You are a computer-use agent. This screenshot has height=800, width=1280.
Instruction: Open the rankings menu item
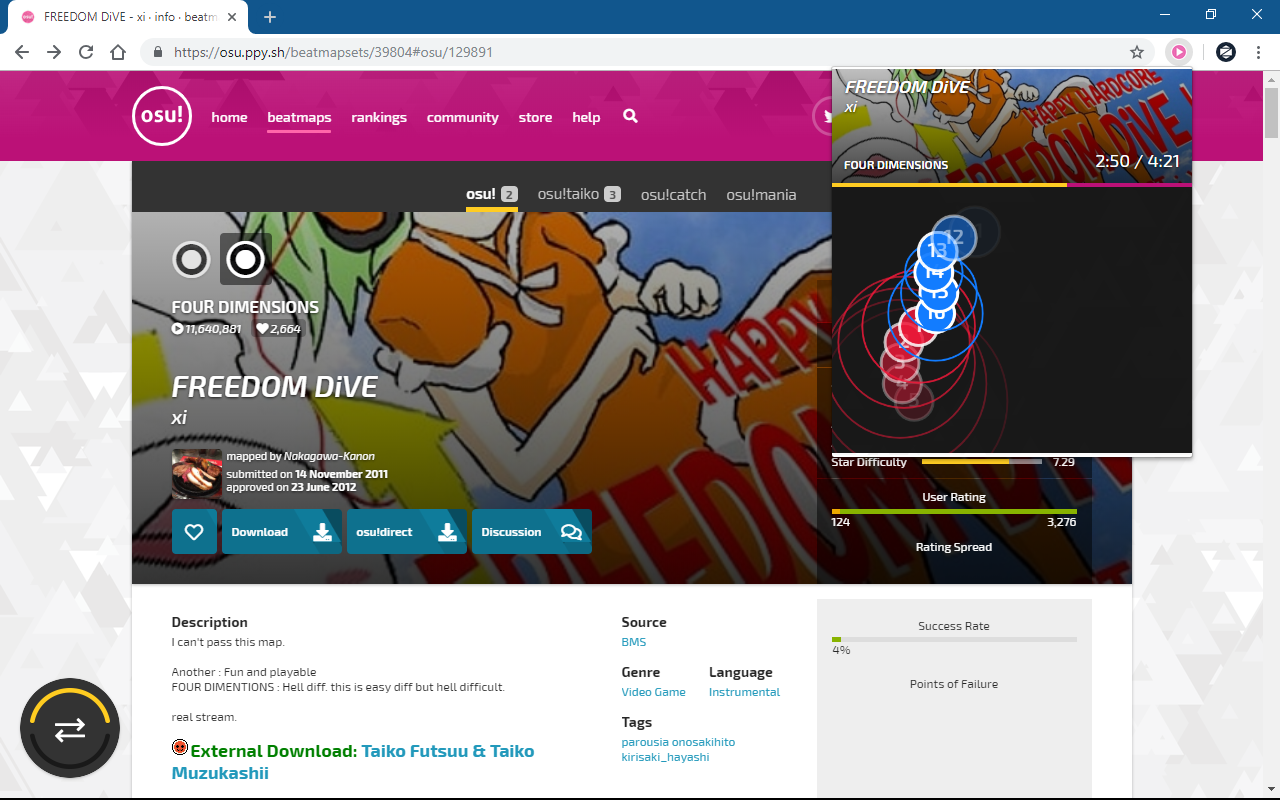[x=379, y=117]
